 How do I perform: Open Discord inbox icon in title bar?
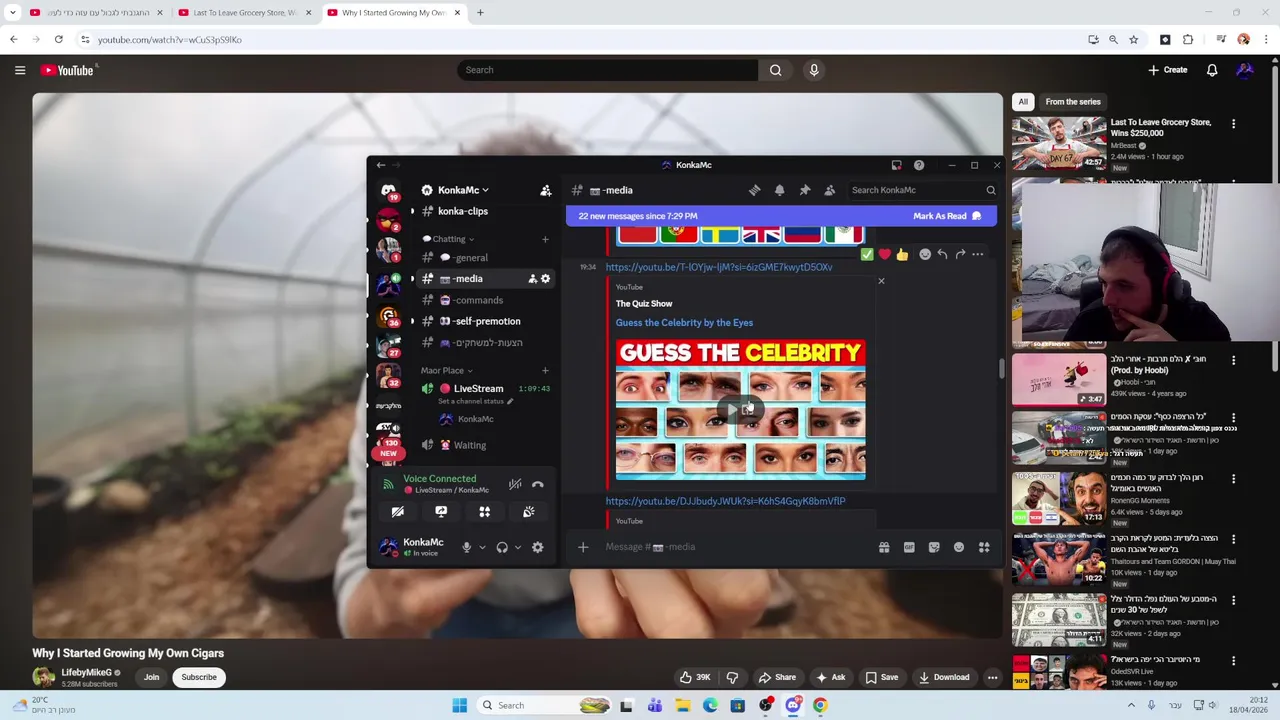pos(897,165)
